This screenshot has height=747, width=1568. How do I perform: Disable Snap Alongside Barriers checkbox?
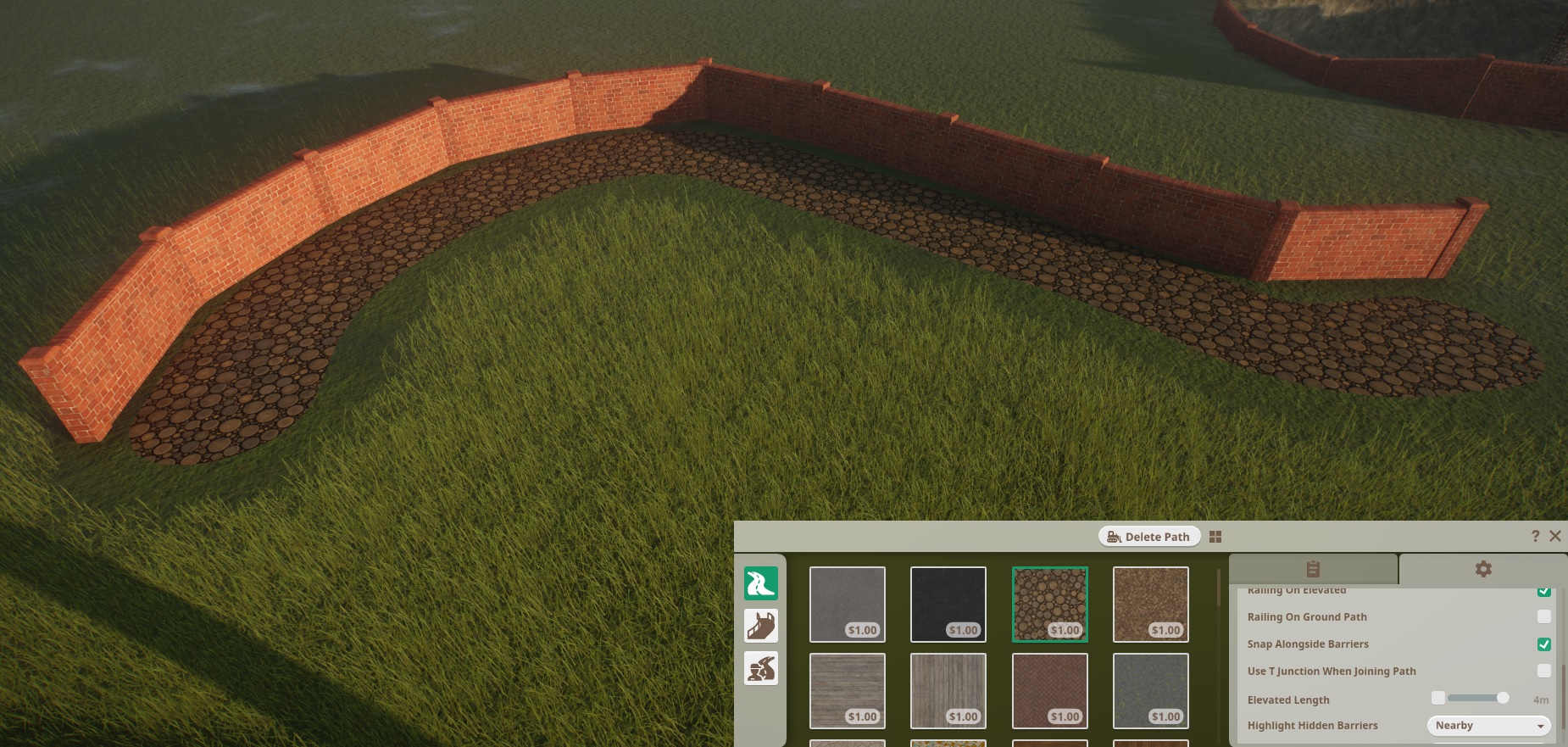(1544, 644)
